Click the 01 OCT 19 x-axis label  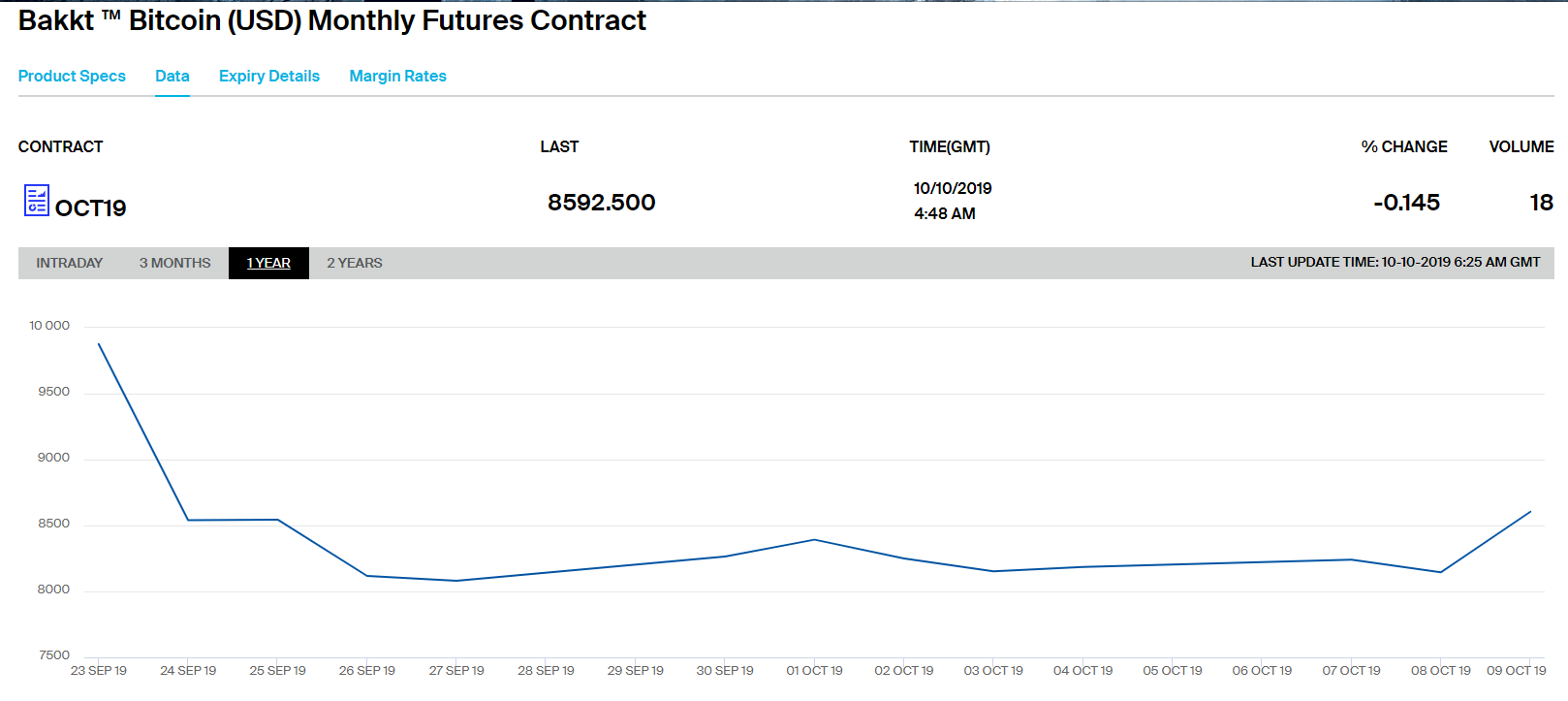point(815,671)
